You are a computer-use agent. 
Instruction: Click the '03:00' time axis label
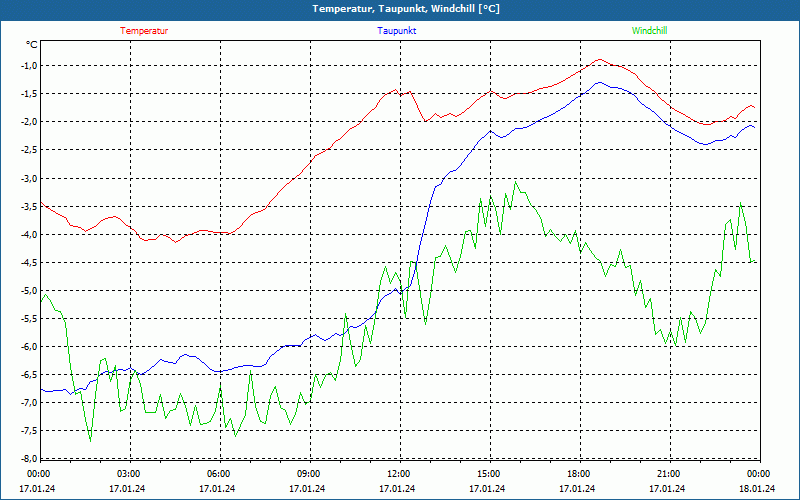(x=128, y=474)
